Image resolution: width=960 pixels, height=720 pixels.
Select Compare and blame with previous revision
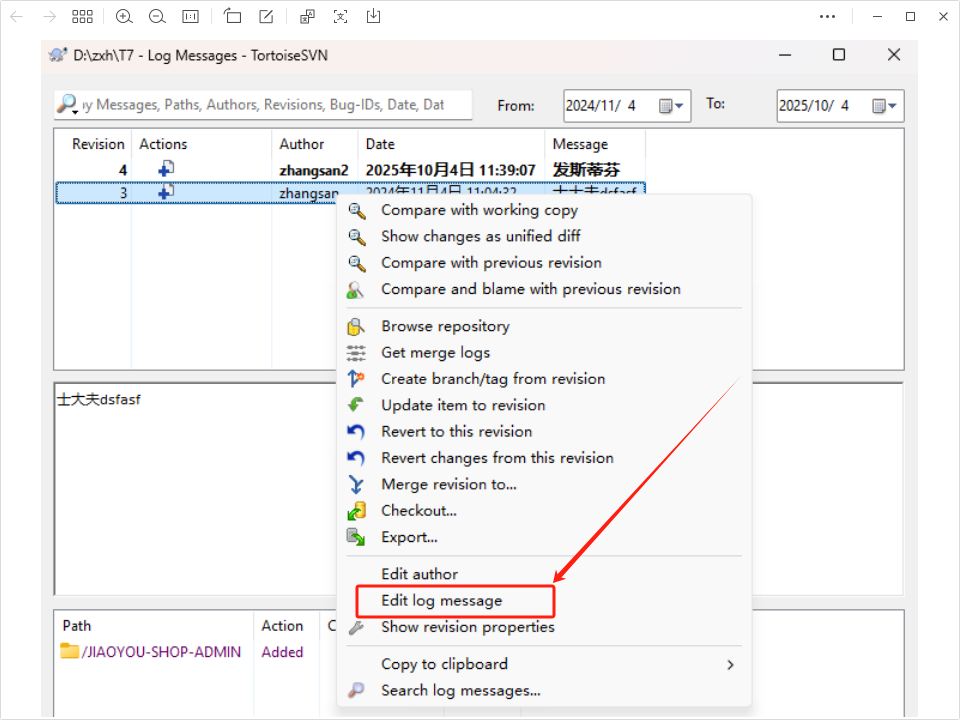pyautogui.click(x=544, y=289)
